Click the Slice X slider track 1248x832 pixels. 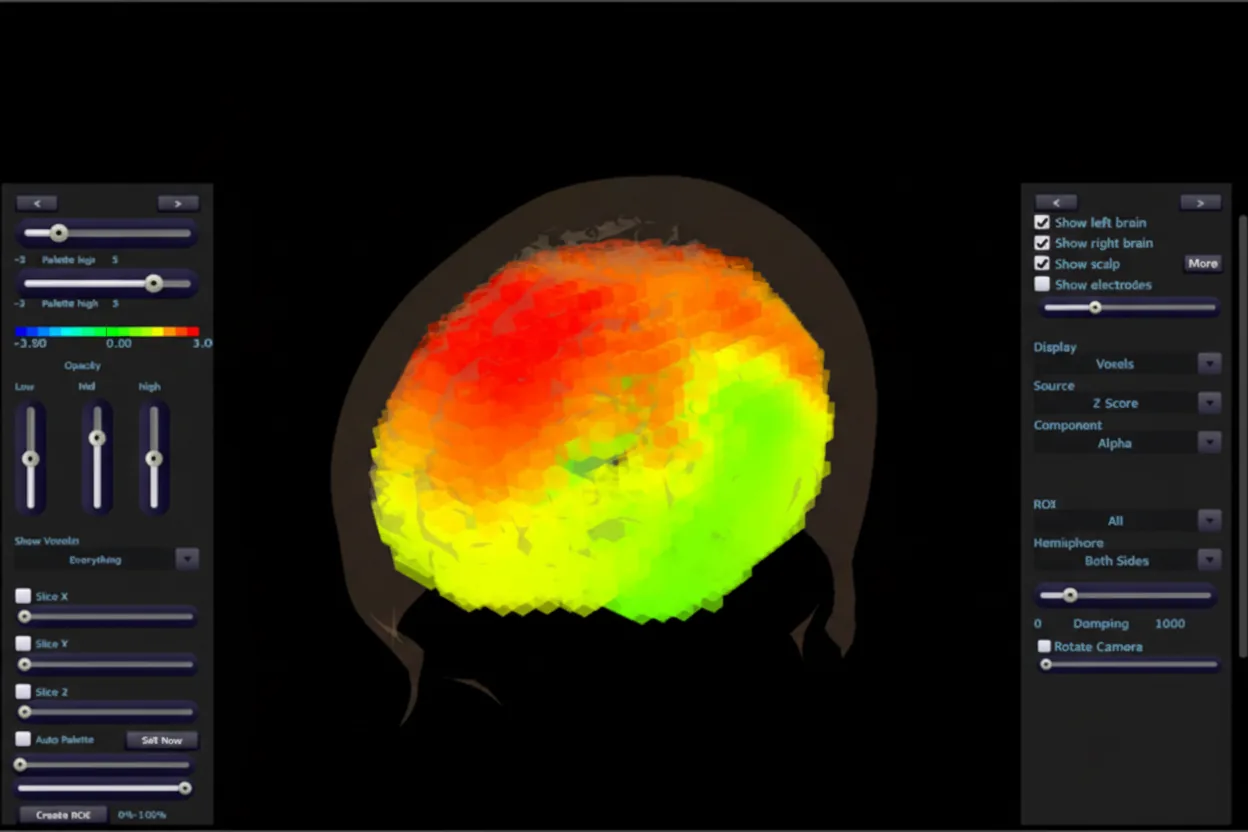pos(106,617)
